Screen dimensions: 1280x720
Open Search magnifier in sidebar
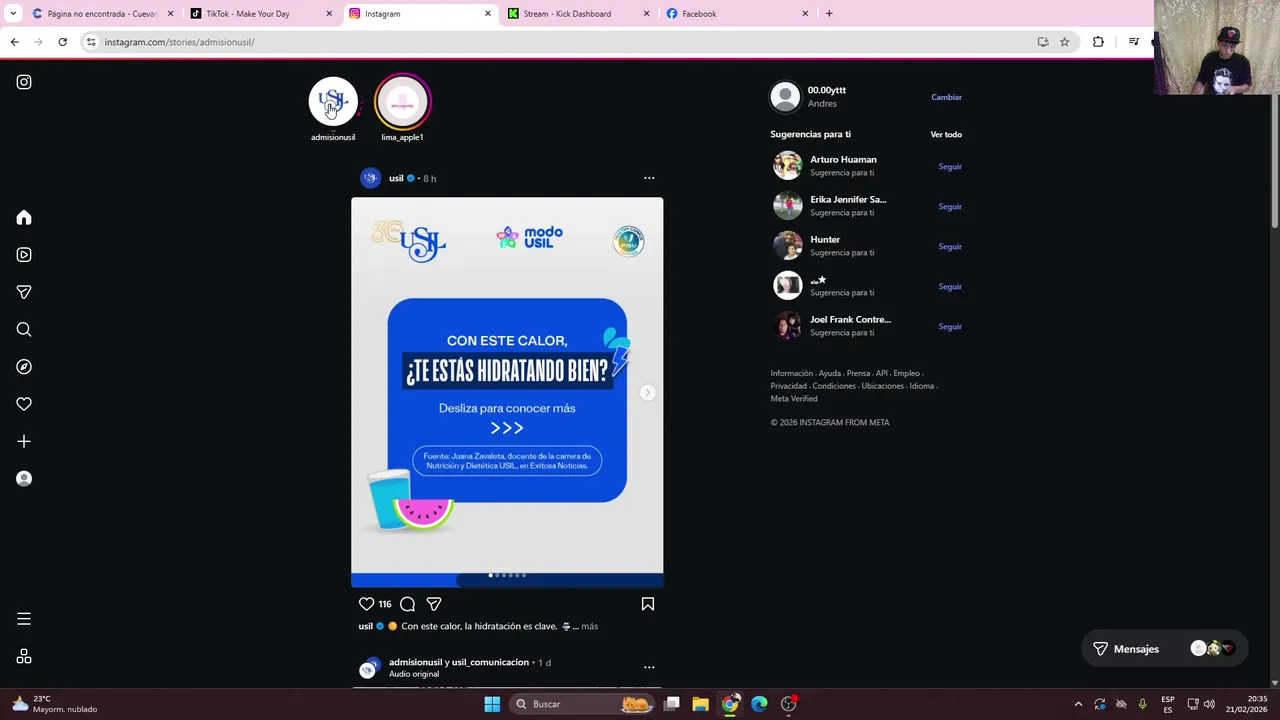[x=24, y=329]
